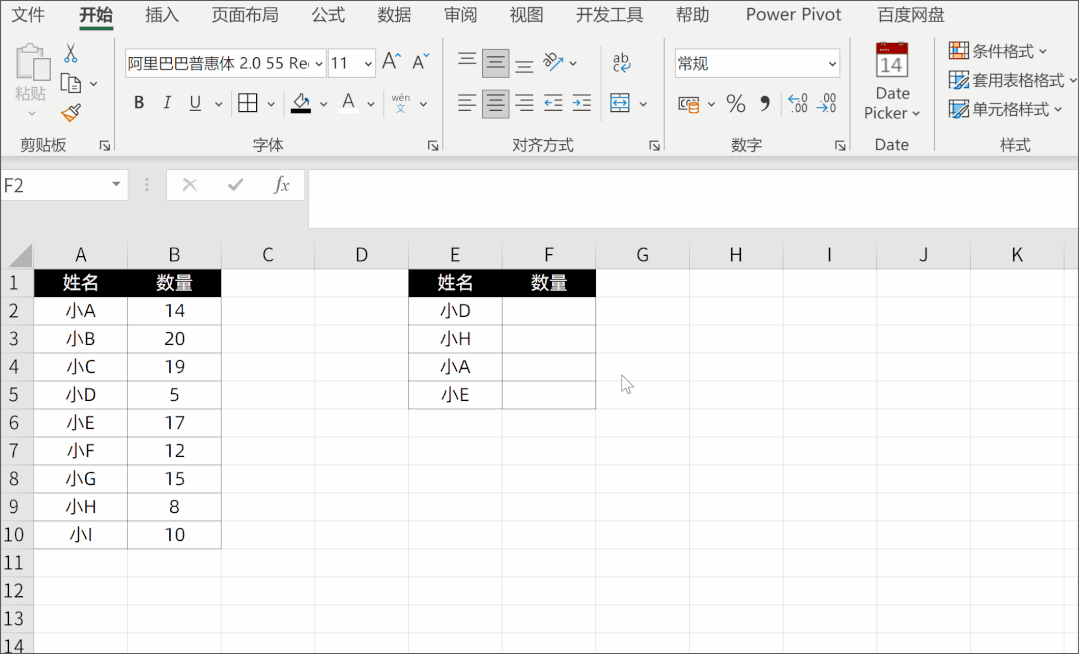Click the 单元格样式 cell styles button
This screenshot has width=1079, height=654.
1005,109
